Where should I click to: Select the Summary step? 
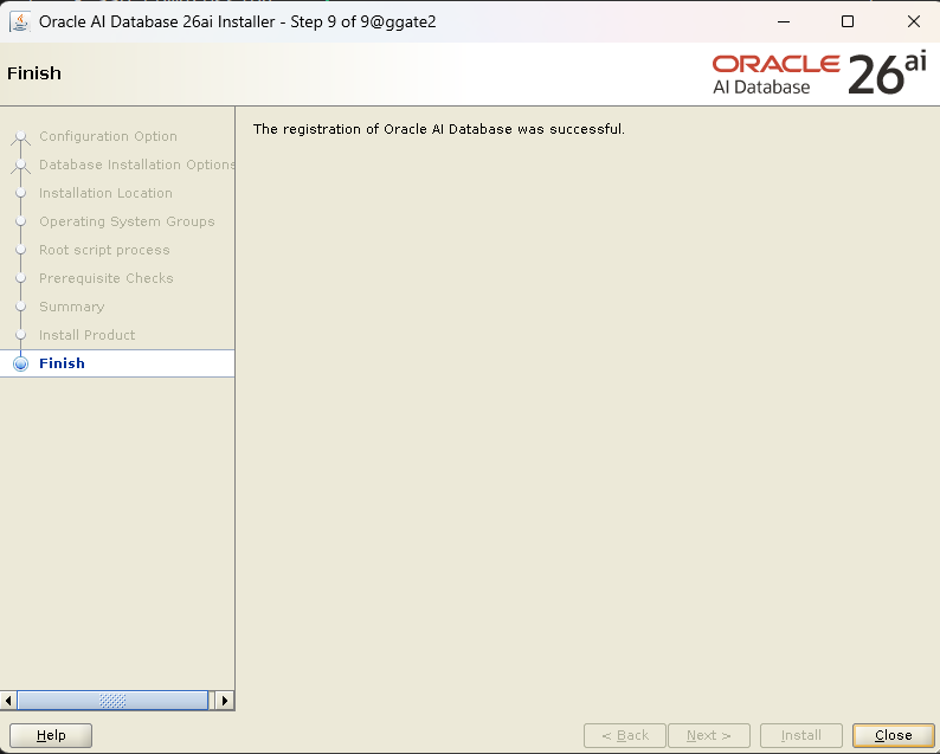pos(72,306)
